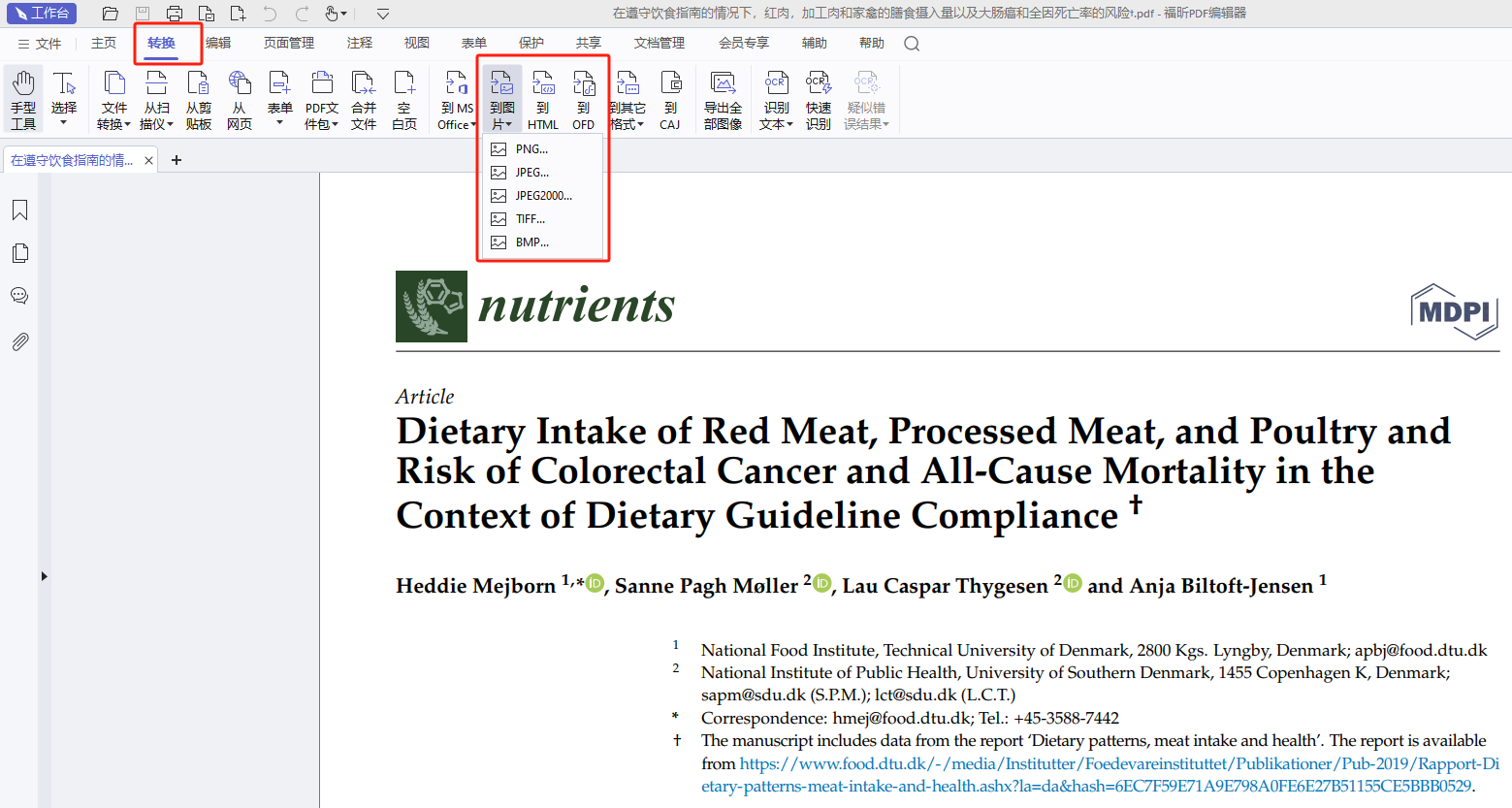Viewport: 1512px width, 808px height.
Task: Close the open document tab
Action: 148,160
